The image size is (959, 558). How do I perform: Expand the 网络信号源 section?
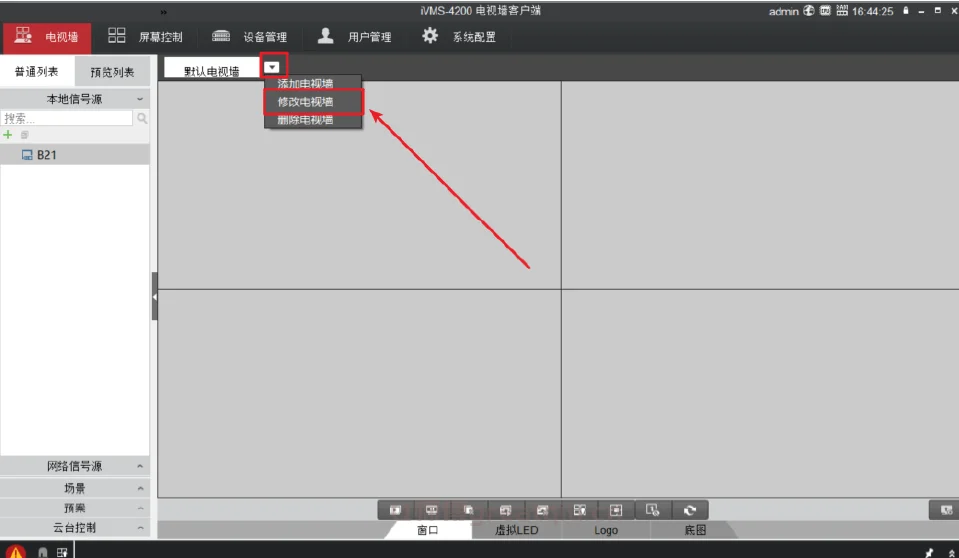[75, 466]
